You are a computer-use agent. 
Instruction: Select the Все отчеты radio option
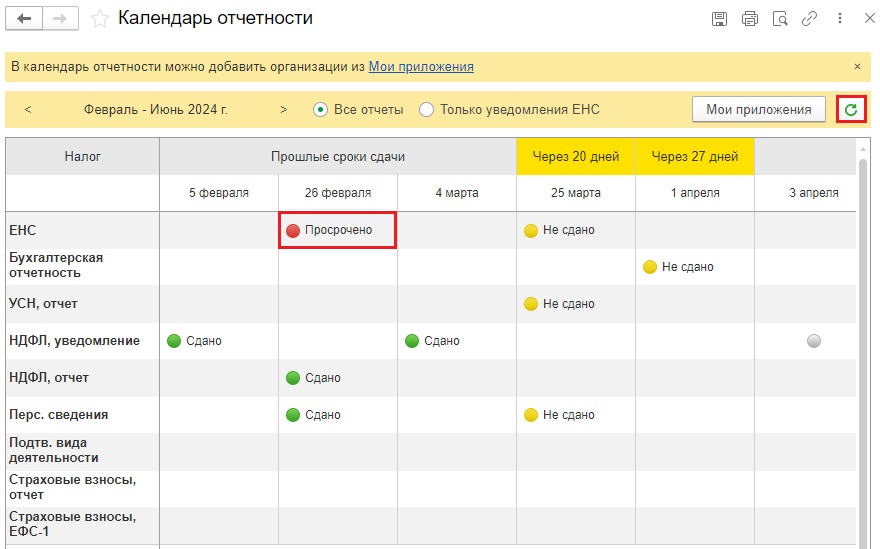point(358,109)
